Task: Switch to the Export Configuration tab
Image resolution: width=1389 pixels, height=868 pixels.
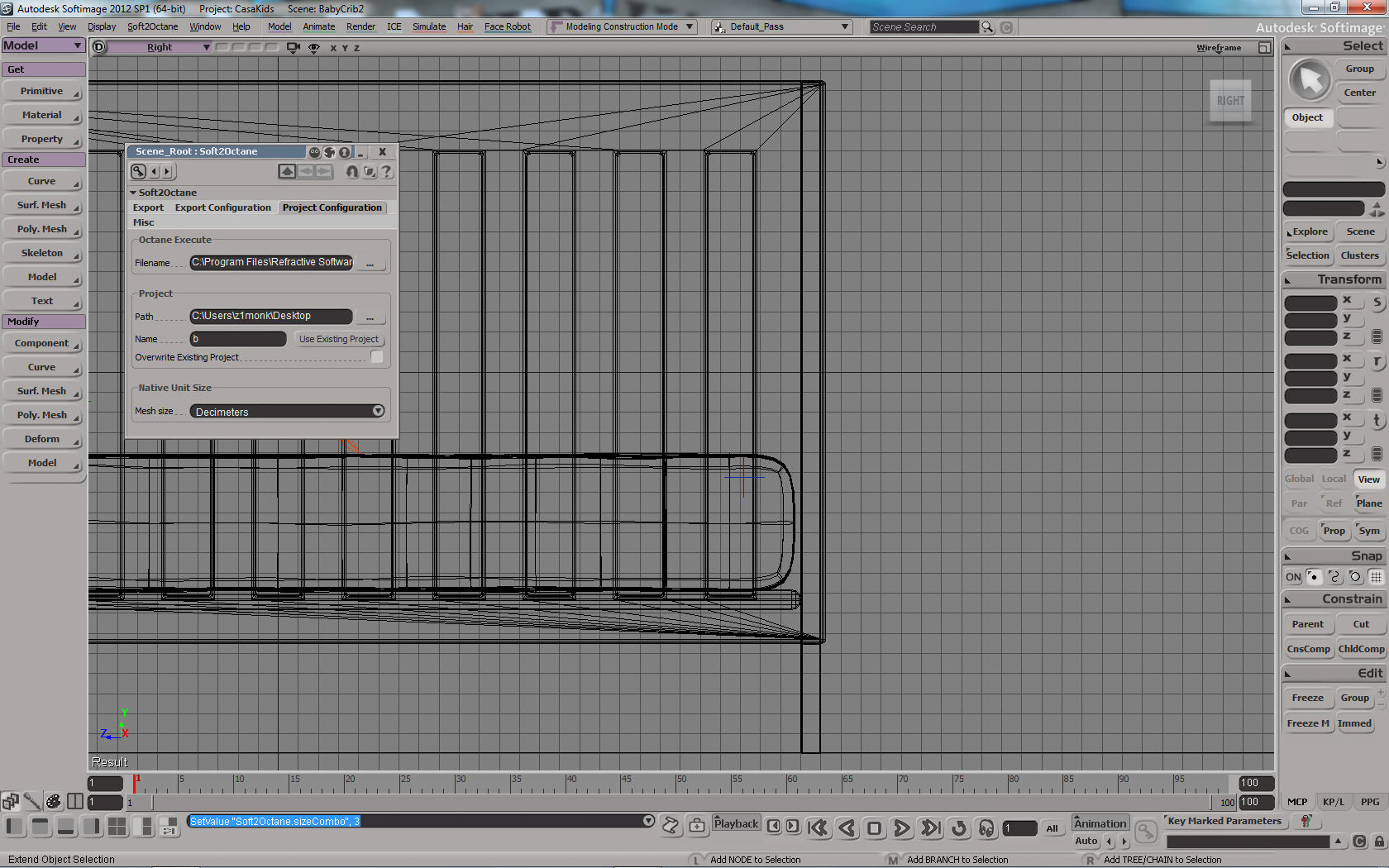Action: [223, 207]
